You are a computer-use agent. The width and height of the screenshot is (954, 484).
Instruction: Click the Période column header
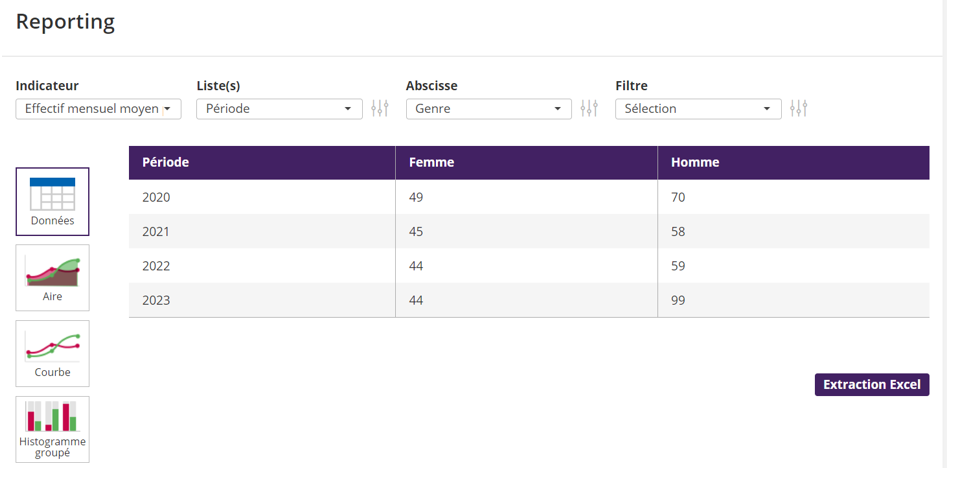[166, 162]
